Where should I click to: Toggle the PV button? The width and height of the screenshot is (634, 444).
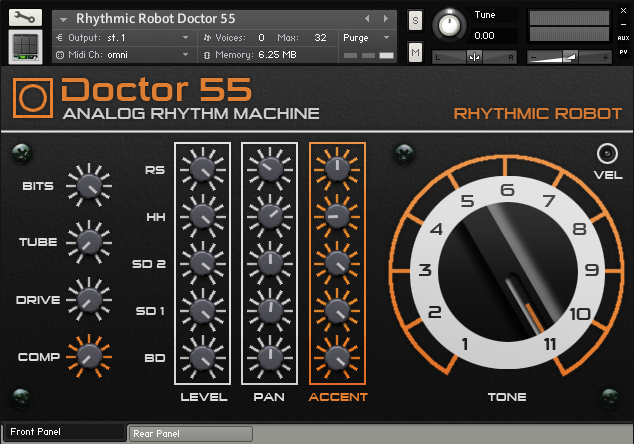[623, 52]
